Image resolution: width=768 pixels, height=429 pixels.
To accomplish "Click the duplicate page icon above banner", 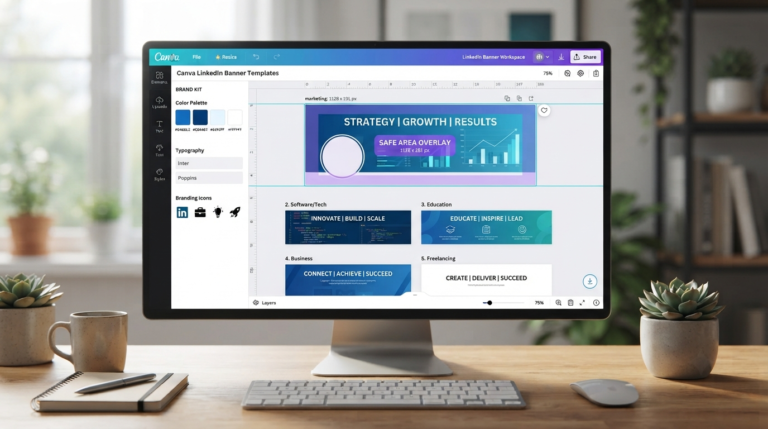I will tap(519, 98).
